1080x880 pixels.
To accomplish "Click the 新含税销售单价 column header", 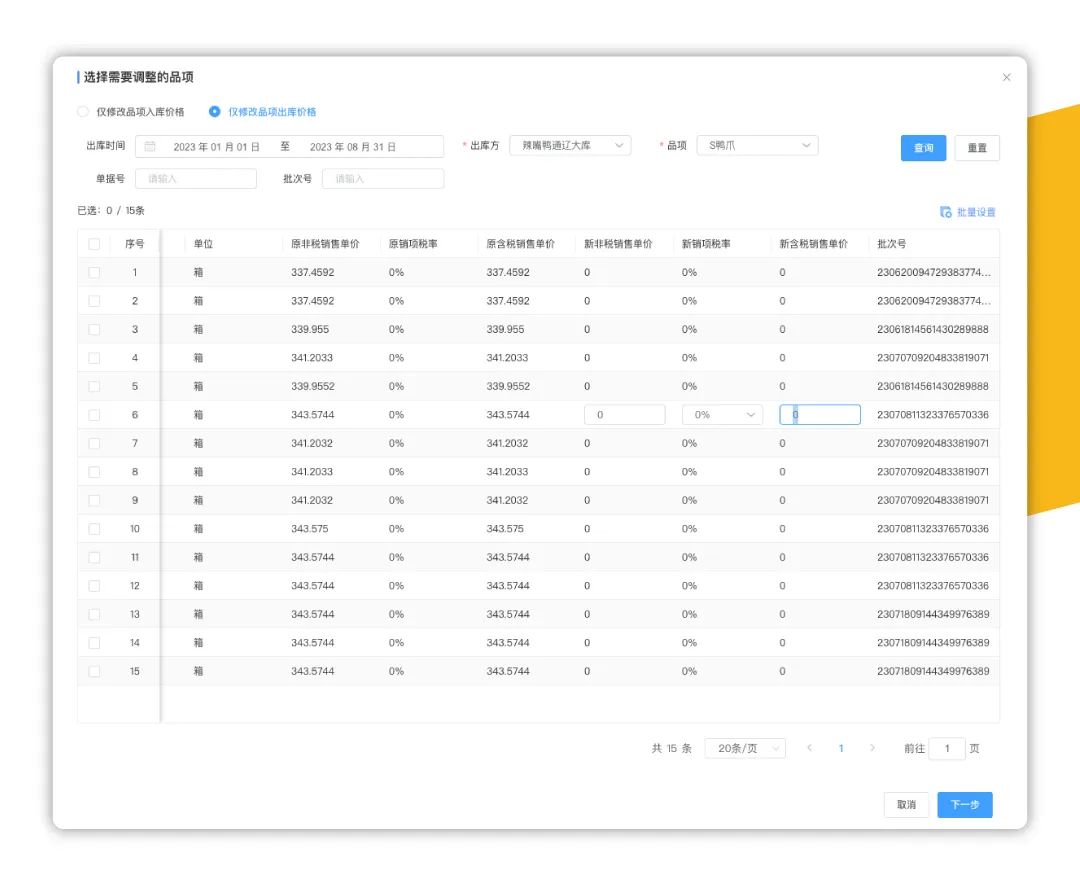I will point(813,244).
